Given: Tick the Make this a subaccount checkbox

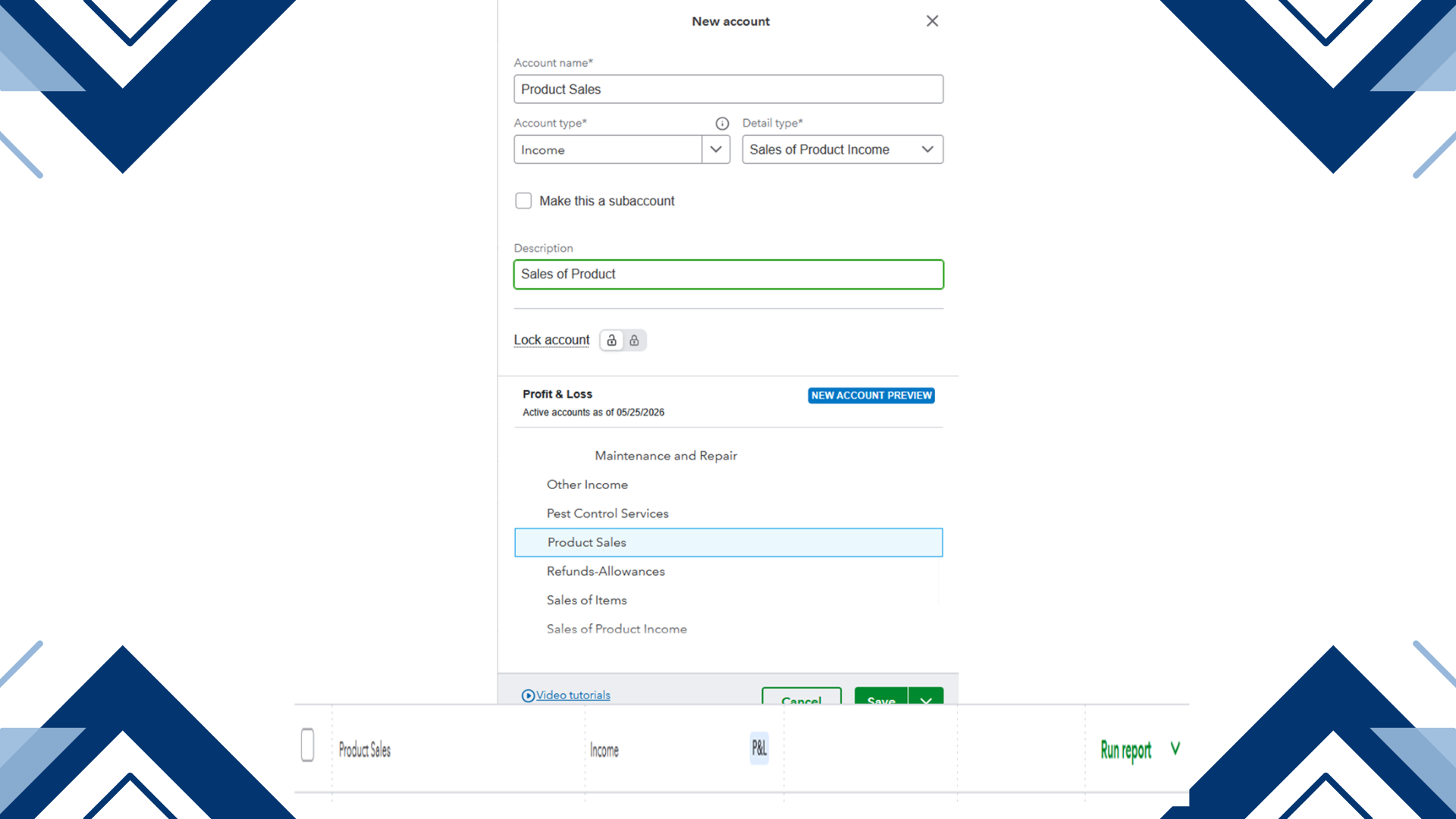Looking at the screenshot, I should (x=523, y=201).
